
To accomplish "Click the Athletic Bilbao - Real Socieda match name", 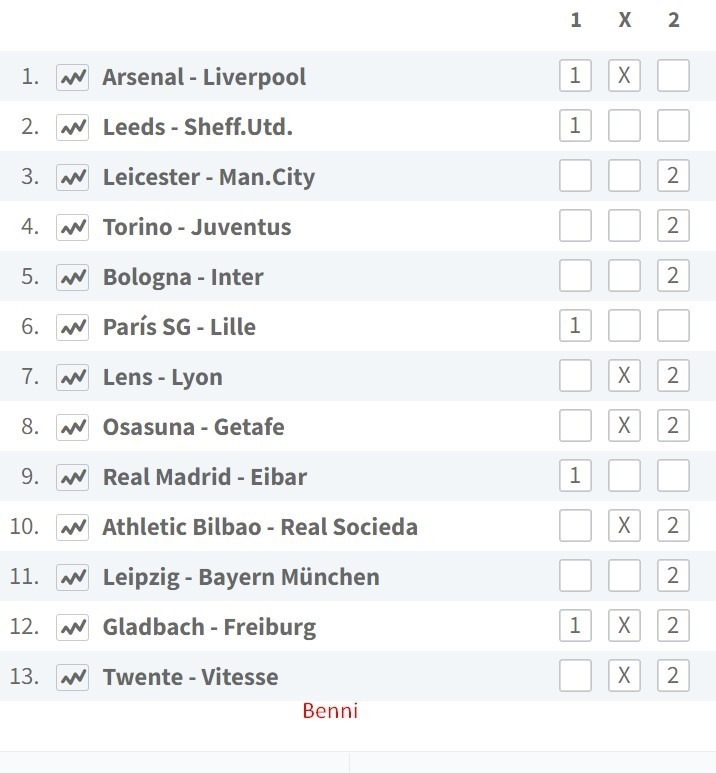I will click(260, 527).
